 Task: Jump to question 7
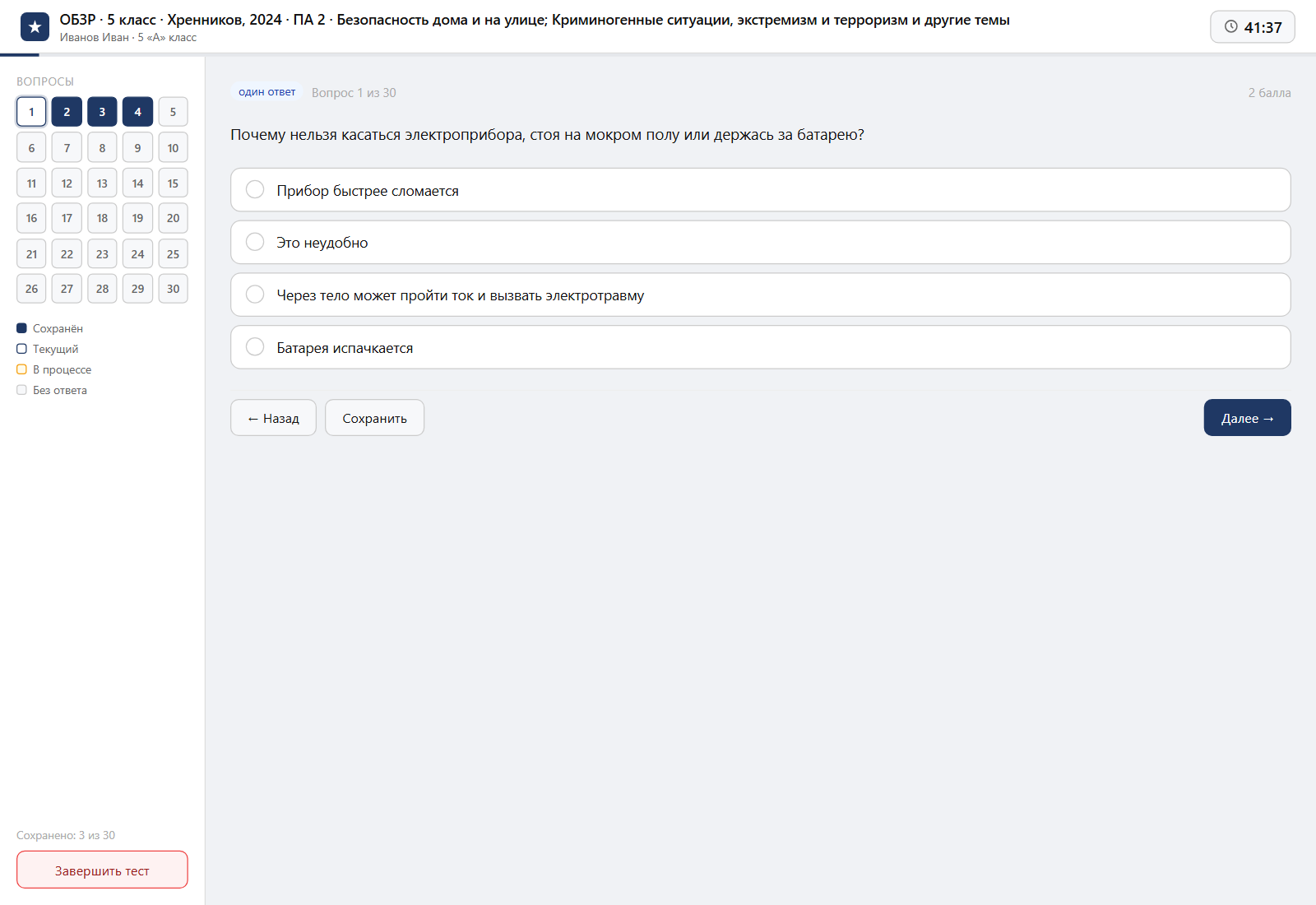[x=67, y=148]
